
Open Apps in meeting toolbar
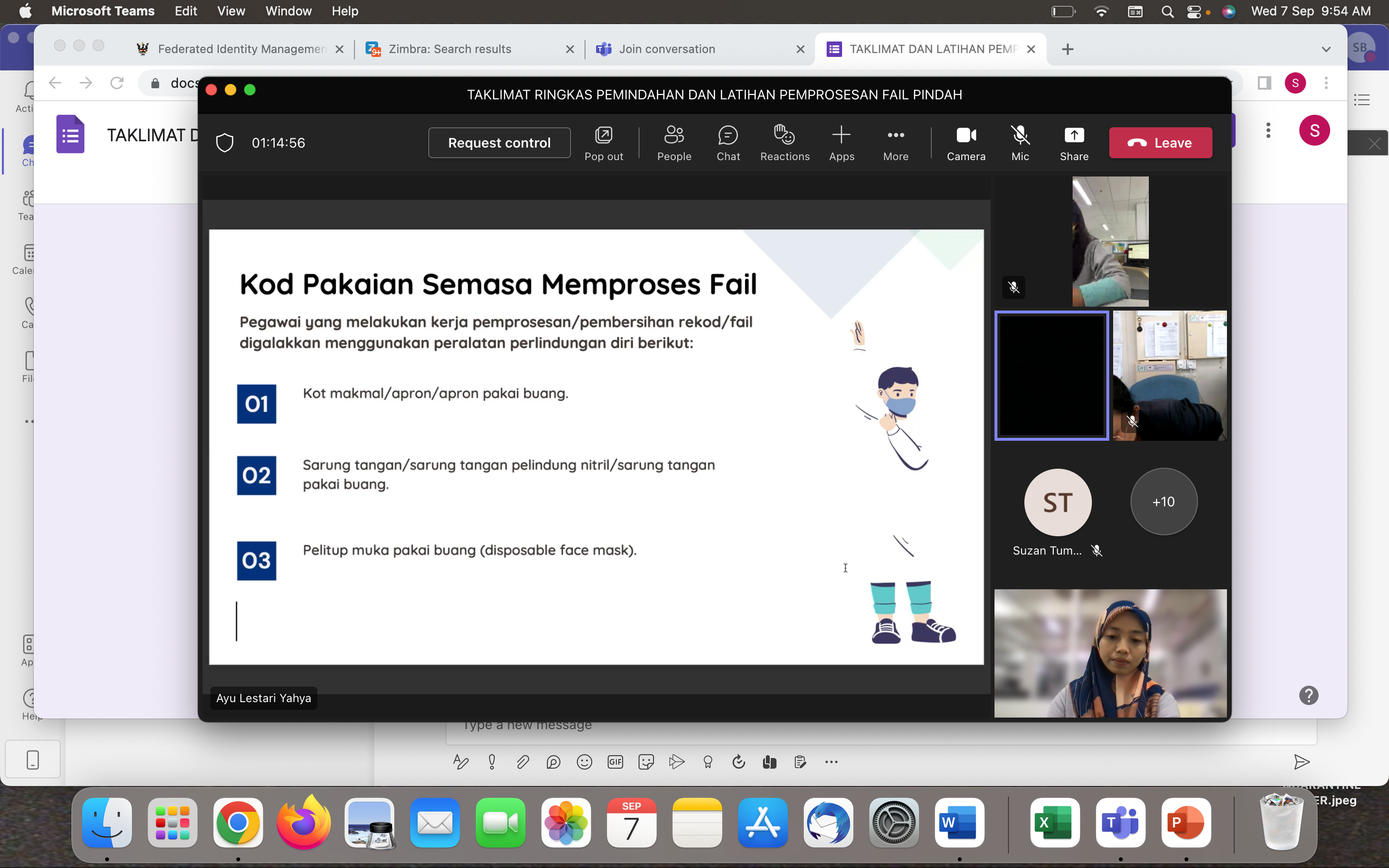pos(842,143)
